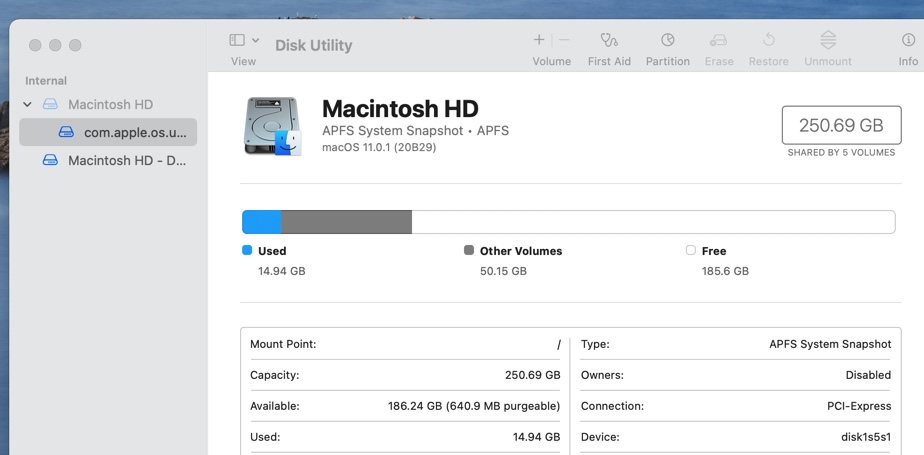Image resolution: width=924 pixels, height=455 pixels.
Task: Click the 185.6 GB free value
Action: click(x=725, y=271)
